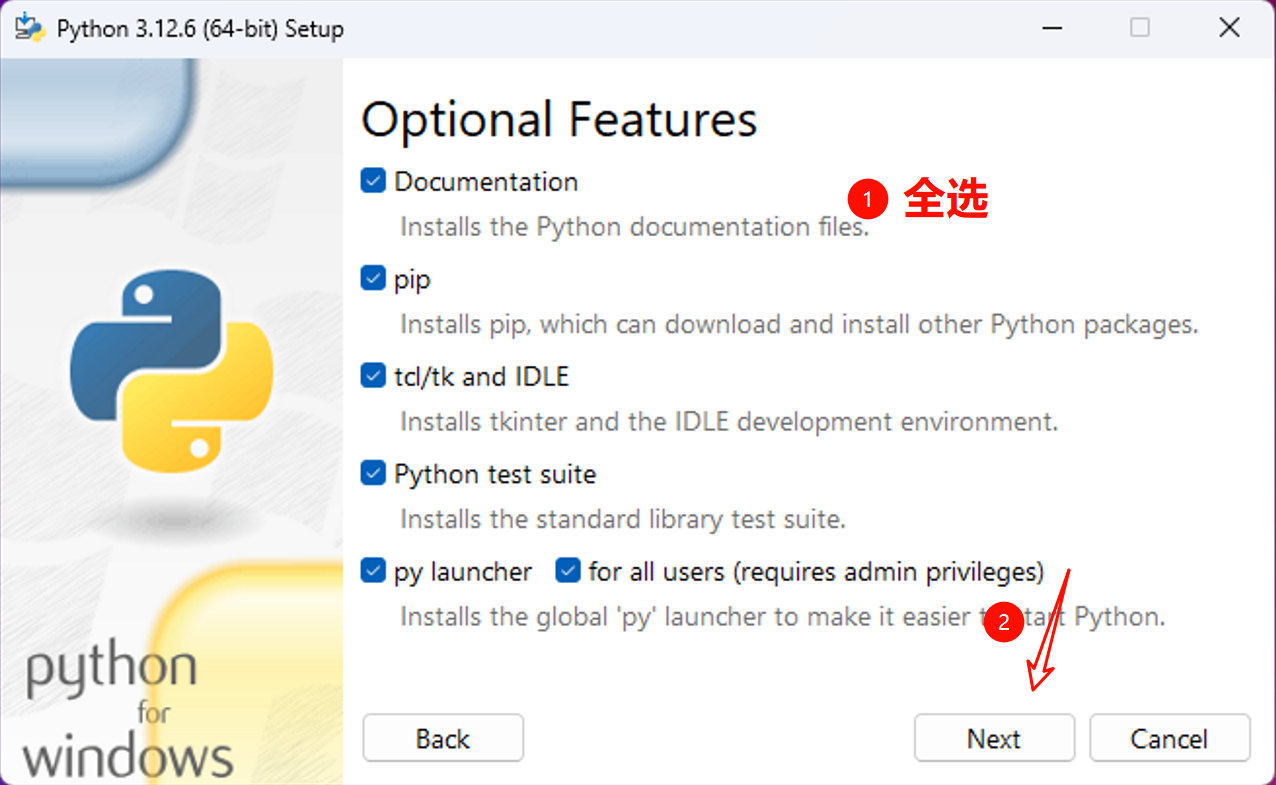Untick the Python test suite checkbox

click(373, 473)
